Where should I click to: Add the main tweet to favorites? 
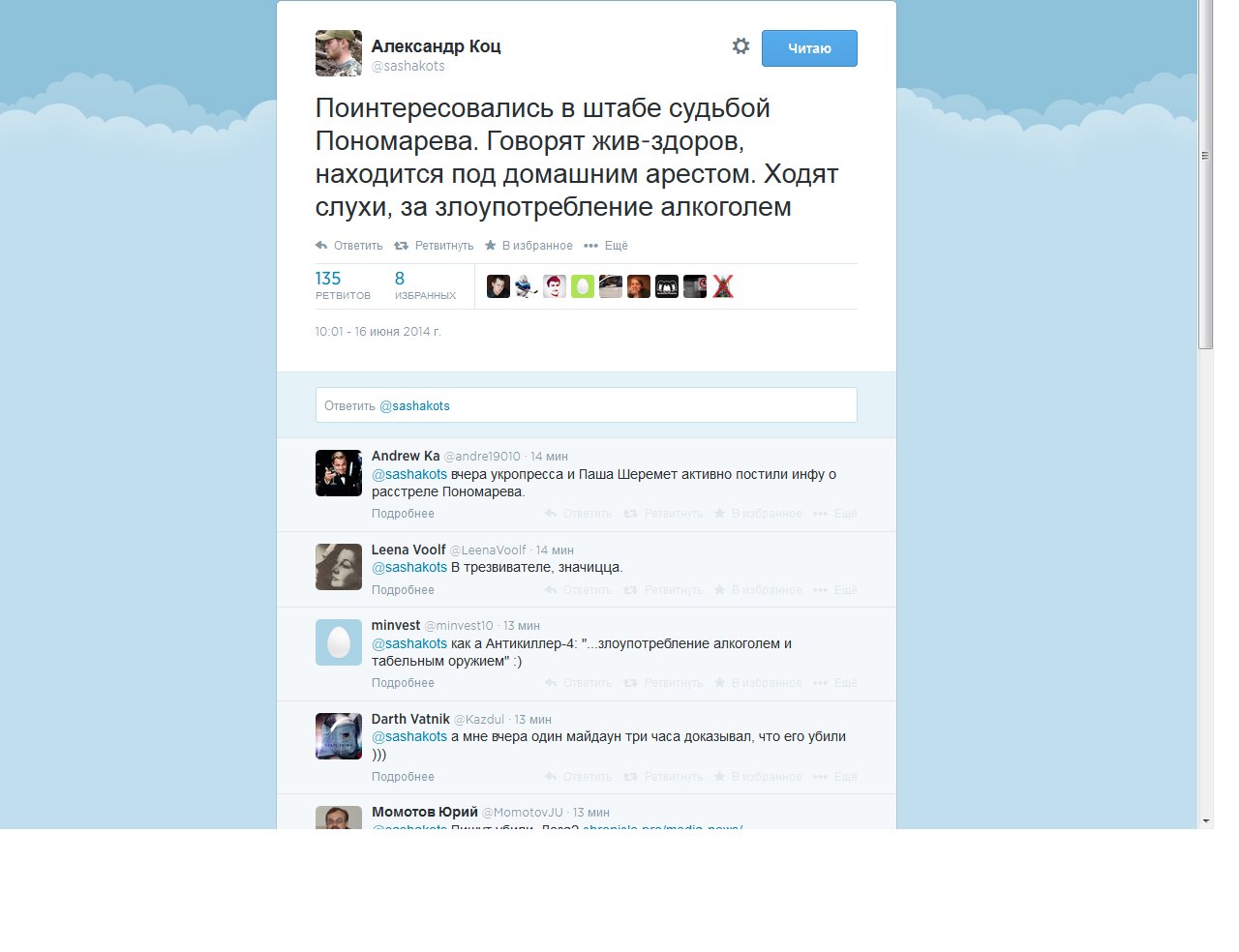[529, 246]
